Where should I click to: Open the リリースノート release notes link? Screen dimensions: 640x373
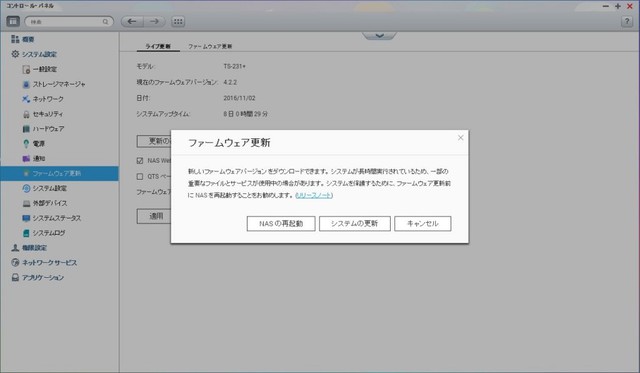(x=314, y=195)
